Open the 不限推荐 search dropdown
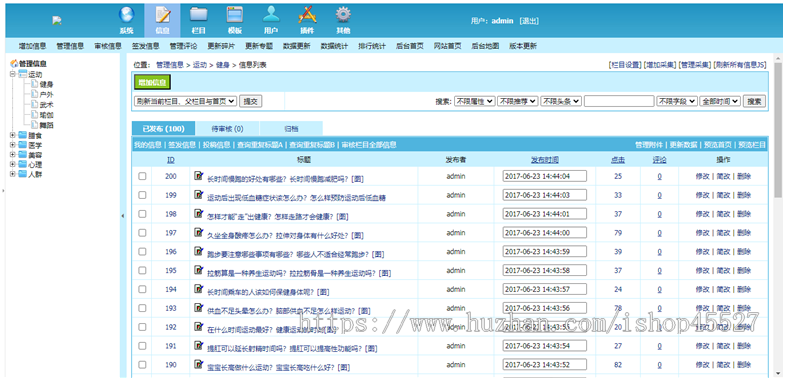The image size is (785, 380). pyautogui.click(x=518, y=101)
